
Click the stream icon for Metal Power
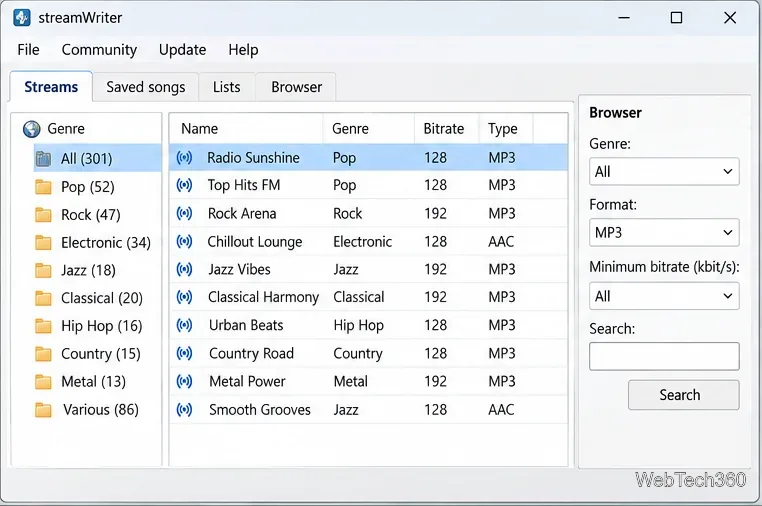point(184,381)
